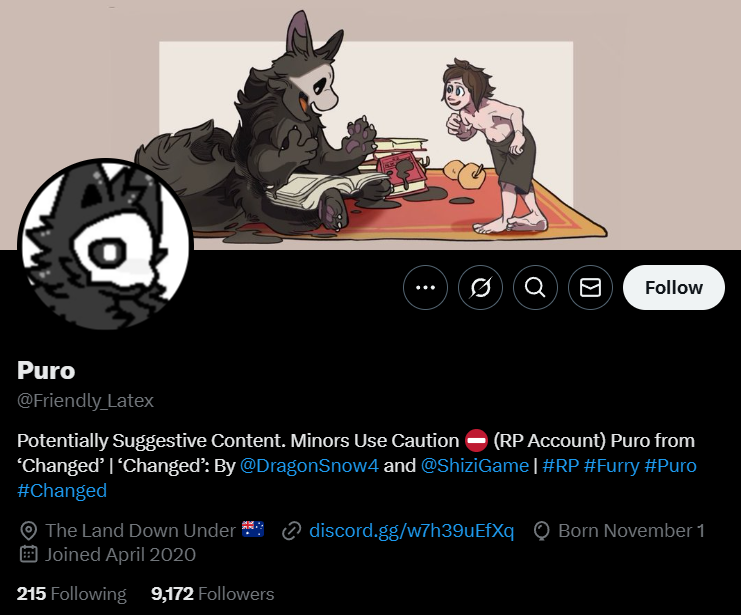Screen dimensions: 741x615
Task: Open the @ShiziGame mention link
Action: [474, 466]
